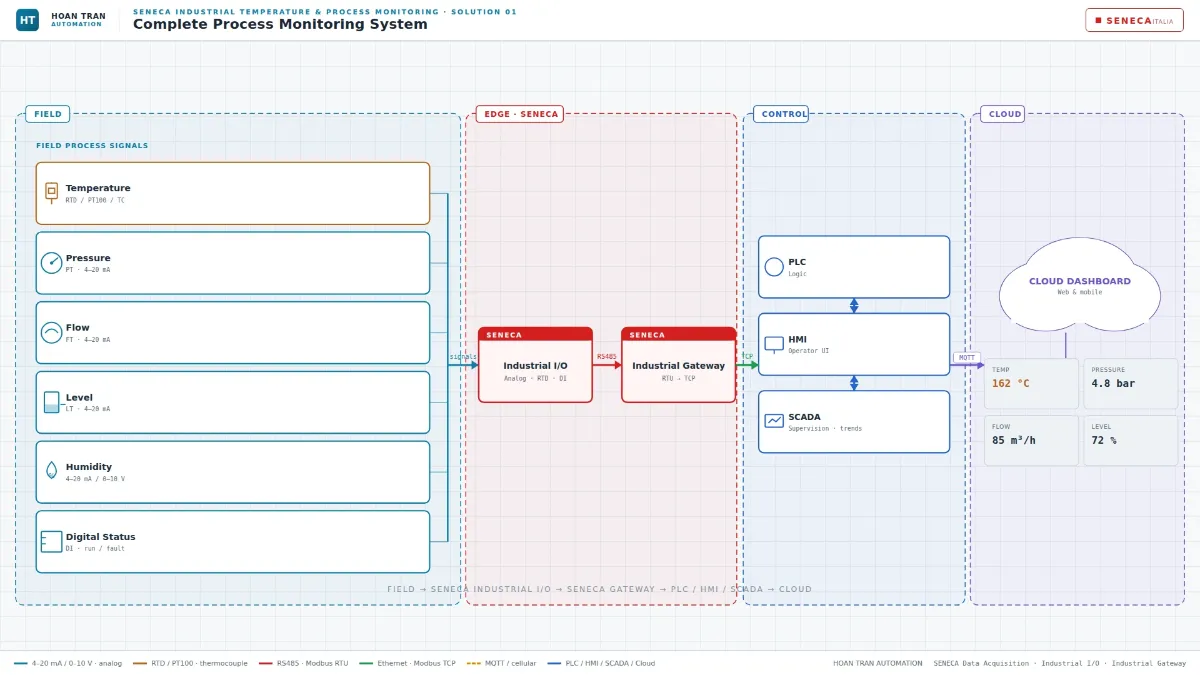Select the Industrial I/O module block
Image resolution: width=1200 pixels, height=675 pixels.
coord(535,365)
